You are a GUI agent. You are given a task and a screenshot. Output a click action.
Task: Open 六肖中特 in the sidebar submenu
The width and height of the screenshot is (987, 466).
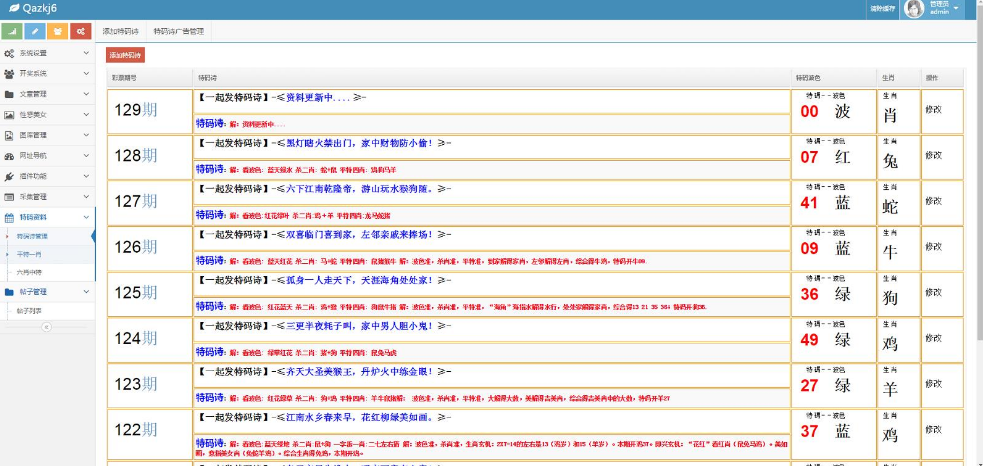[32, 271]
